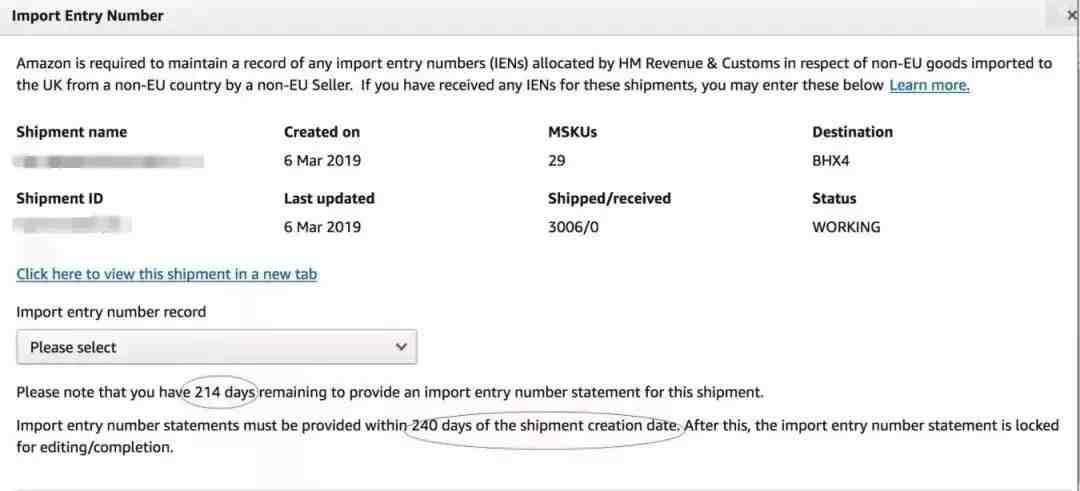Viewport: 1080px width, 491px height.
Task: Click the Import Entry Number dialog title
Action: 88,16
